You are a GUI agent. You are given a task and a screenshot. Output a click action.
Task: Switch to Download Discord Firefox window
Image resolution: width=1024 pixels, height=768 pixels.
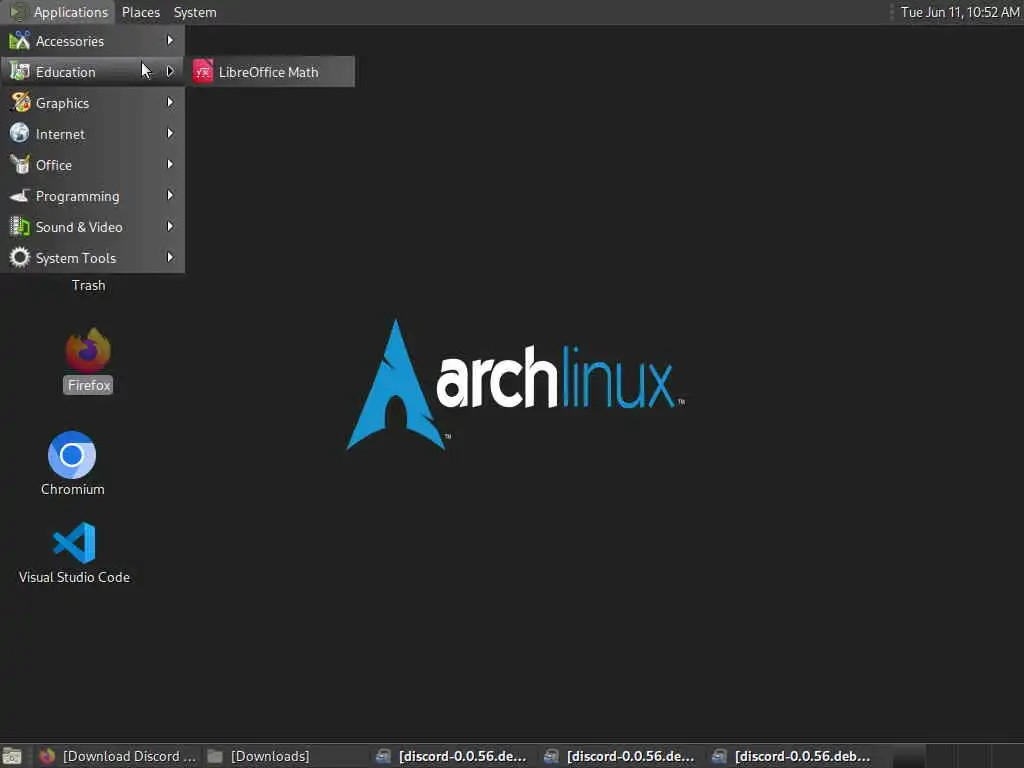click(x=118, y=756)
